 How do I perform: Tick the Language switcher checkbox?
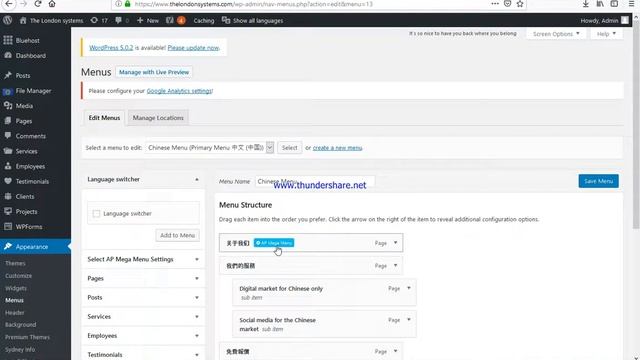96,213
